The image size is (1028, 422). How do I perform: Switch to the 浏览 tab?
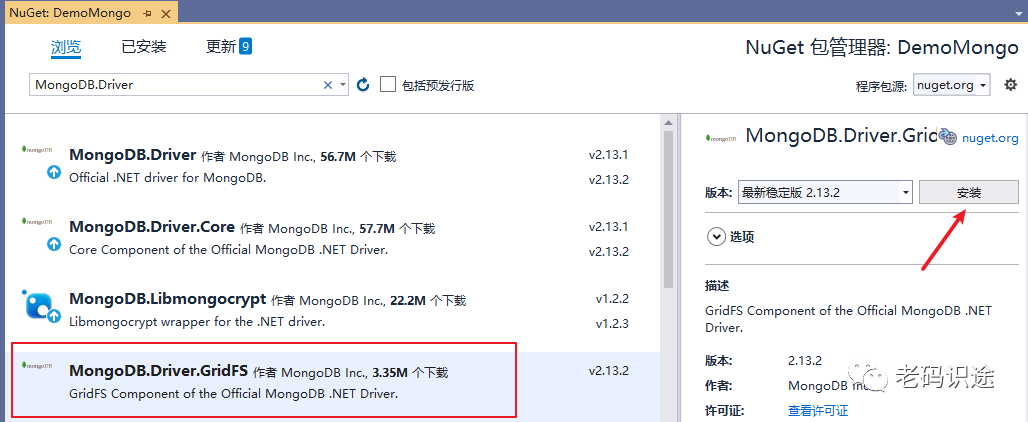click(66, 47)
